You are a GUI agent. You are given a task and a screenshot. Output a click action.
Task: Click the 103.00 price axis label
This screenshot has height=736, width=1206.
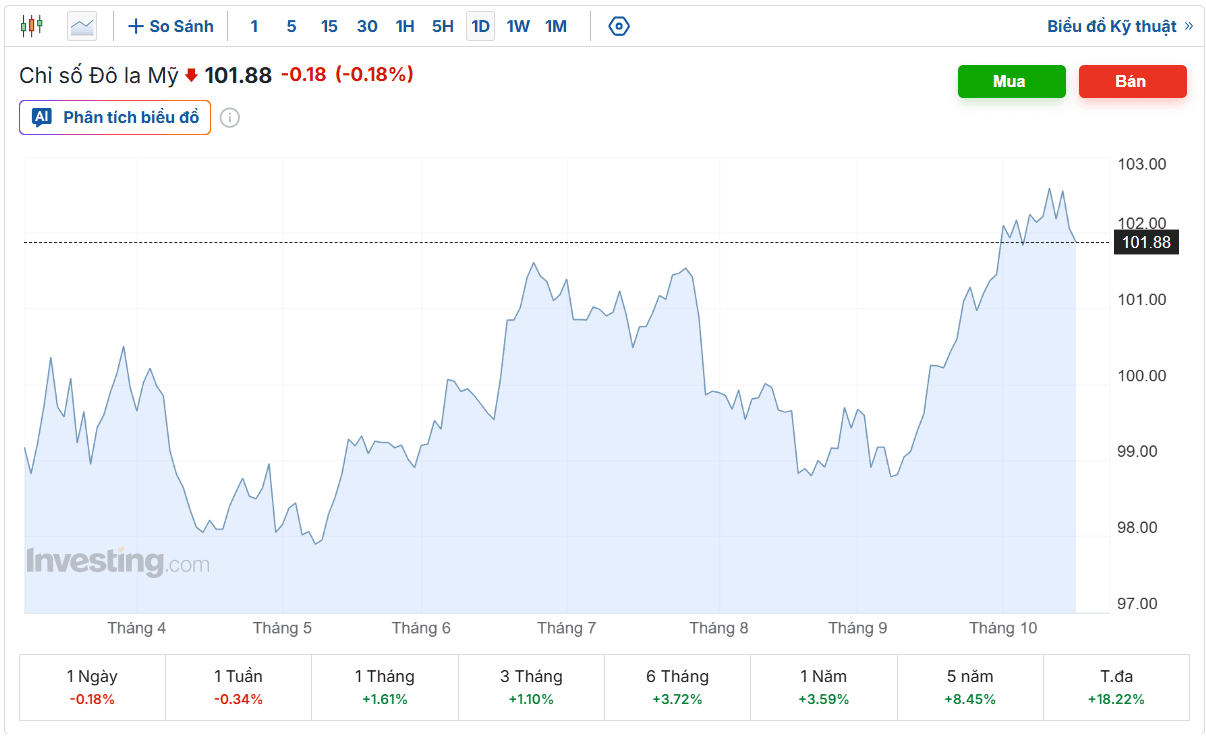pos(1142,164)
